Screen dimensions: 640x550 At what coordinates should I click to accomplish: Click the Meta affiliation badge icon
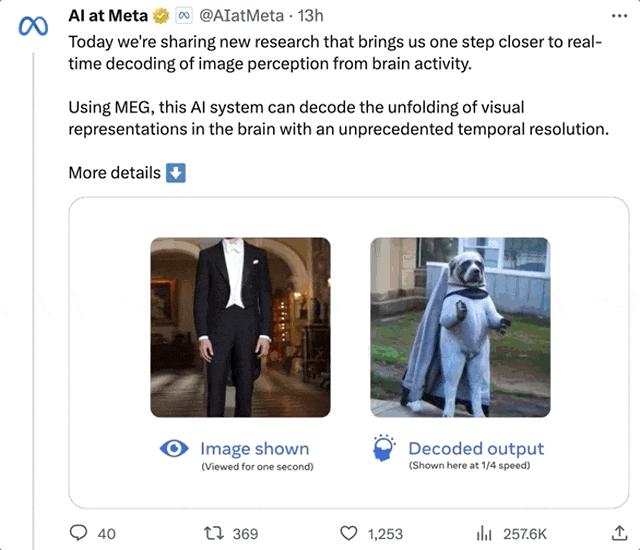pos(184,16)
